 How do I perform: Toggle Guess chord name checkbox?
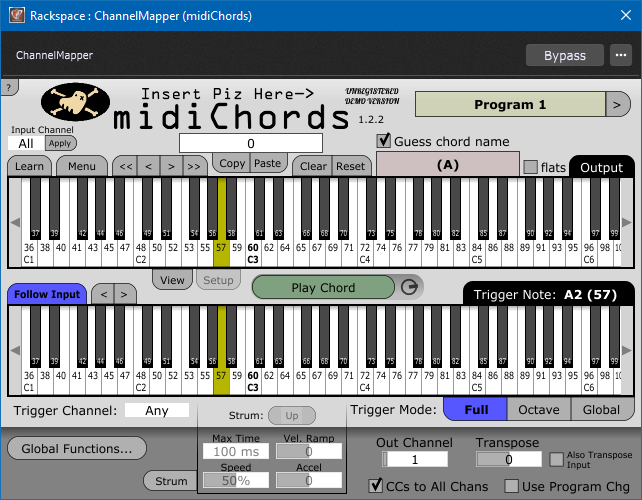384,140
